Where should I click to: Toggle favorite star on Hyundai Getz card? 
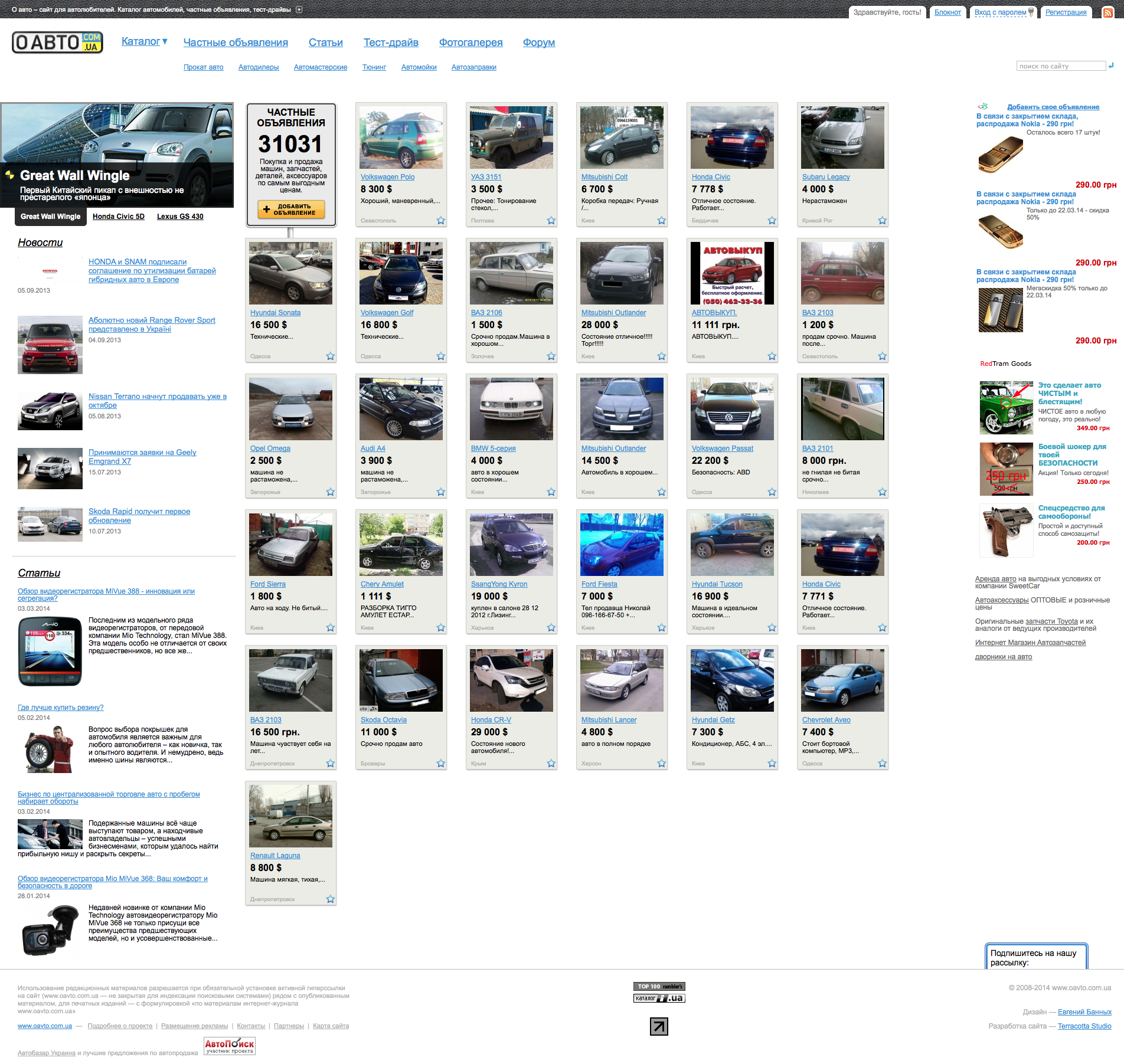pos(772,764)
